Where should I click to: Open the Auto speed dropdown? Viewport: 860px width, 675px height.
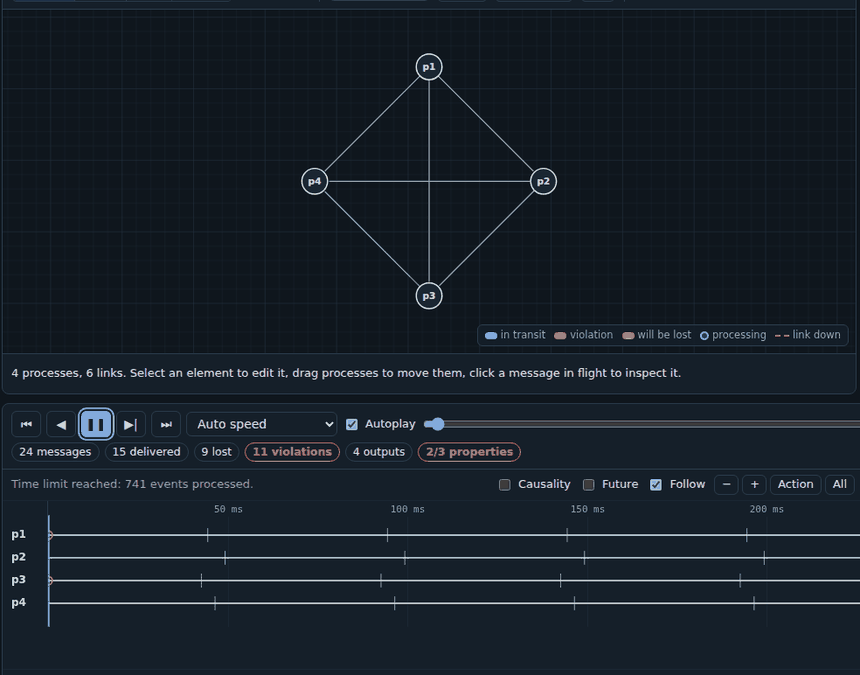coord(262,424)
